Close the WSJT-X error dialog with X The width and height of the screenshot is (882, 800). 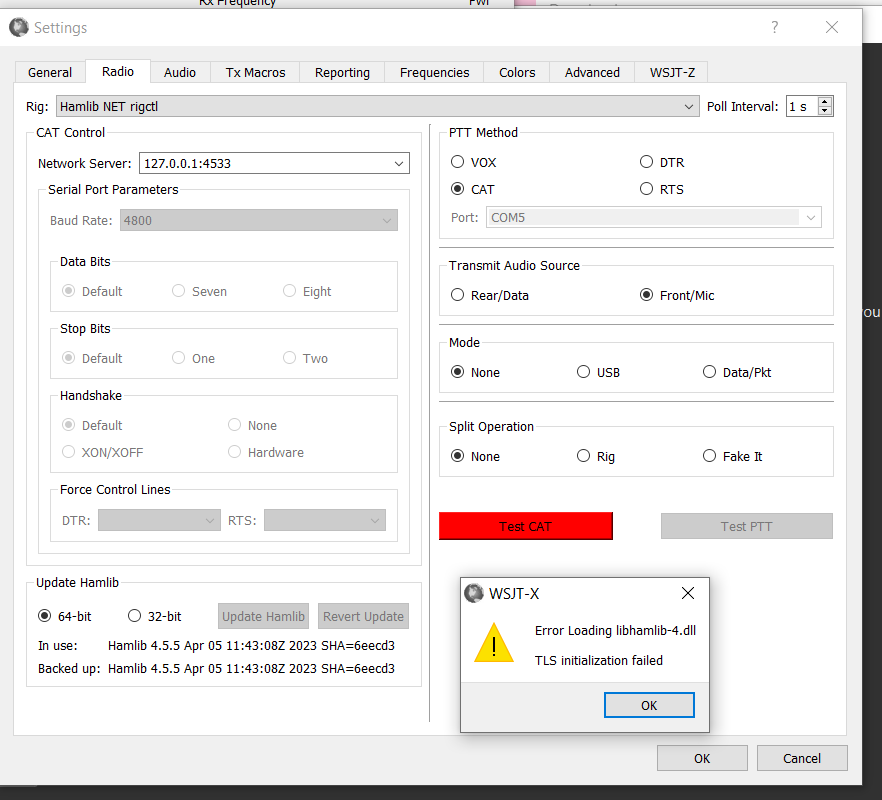click(687, 593)
